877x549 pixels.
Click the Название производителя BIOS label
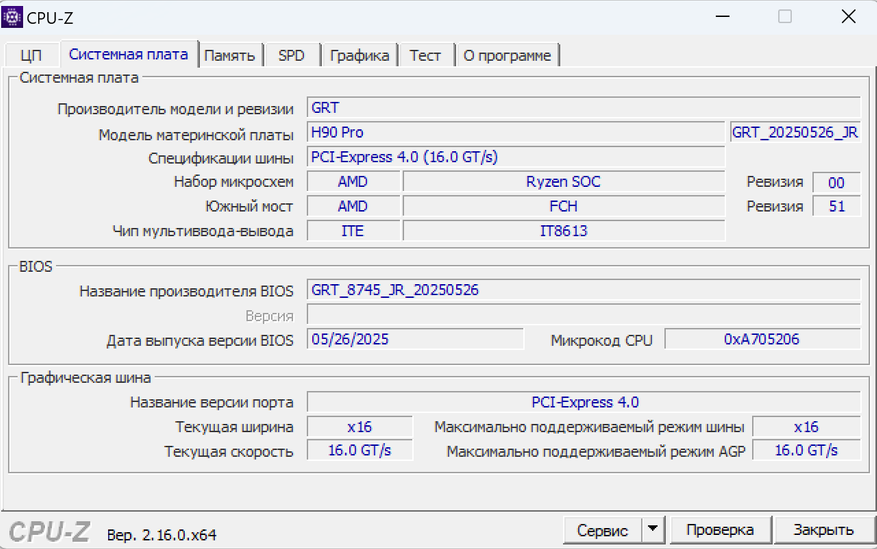tap(186, 291)
